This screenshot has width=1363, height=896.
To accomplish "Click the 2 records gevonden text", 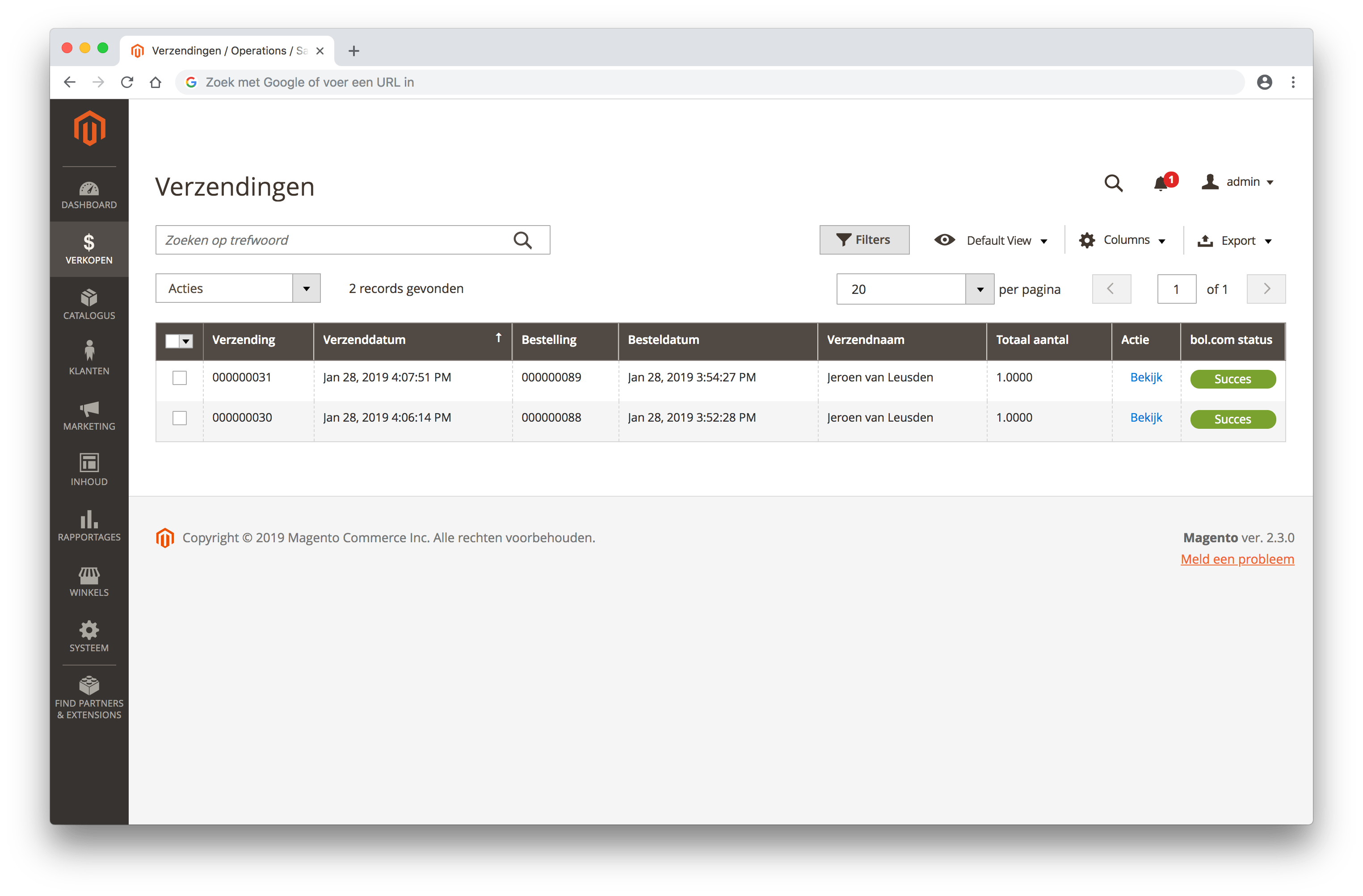I will coord(406,289).
